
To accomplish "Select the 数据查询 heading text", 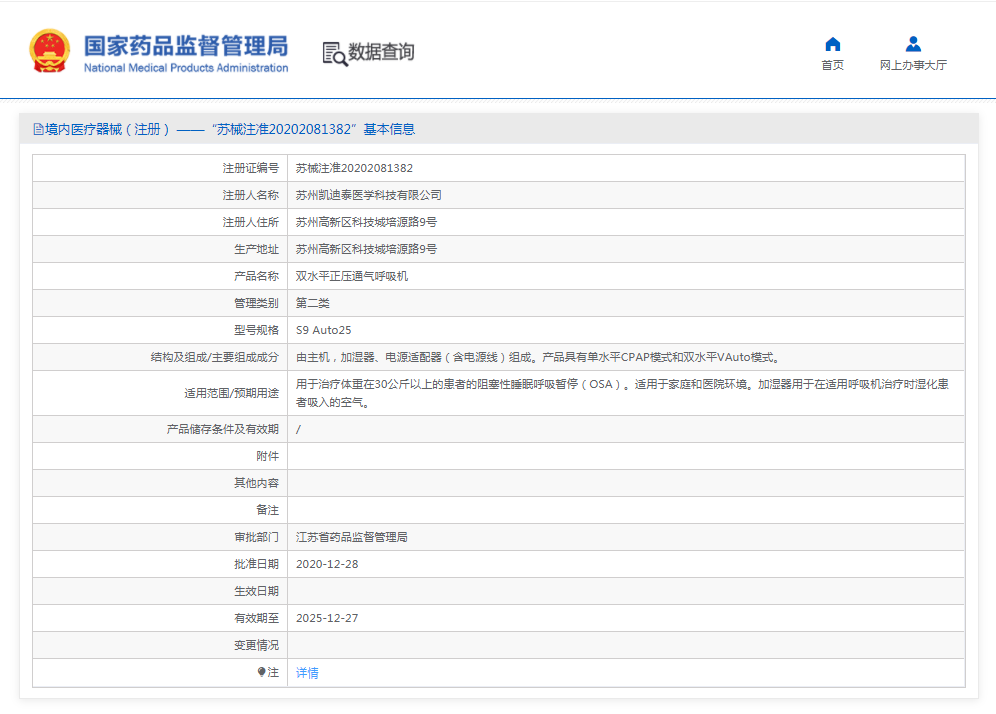I will [x=381, y=52].
